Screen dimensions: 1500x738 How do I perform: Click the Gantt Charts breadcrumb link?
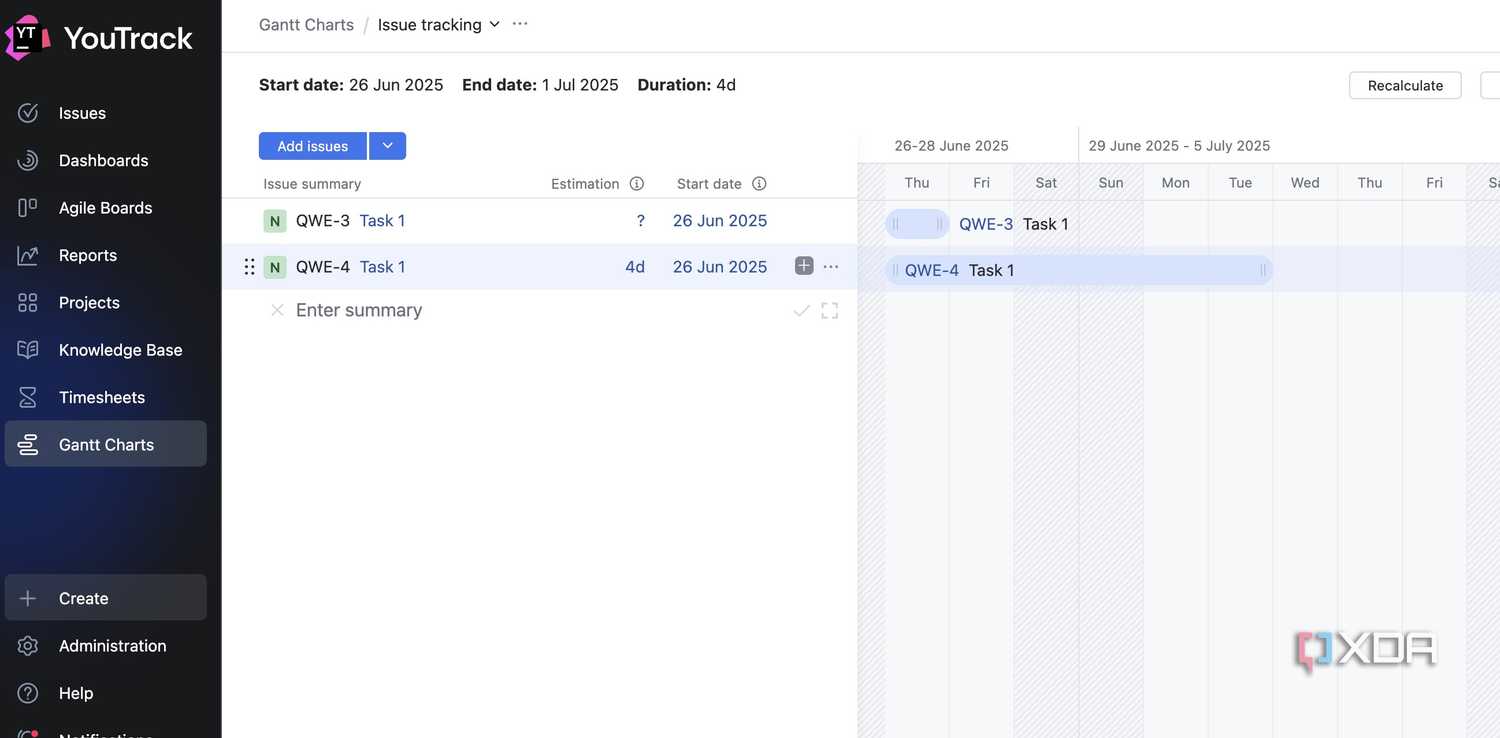(x=306, y=25)
